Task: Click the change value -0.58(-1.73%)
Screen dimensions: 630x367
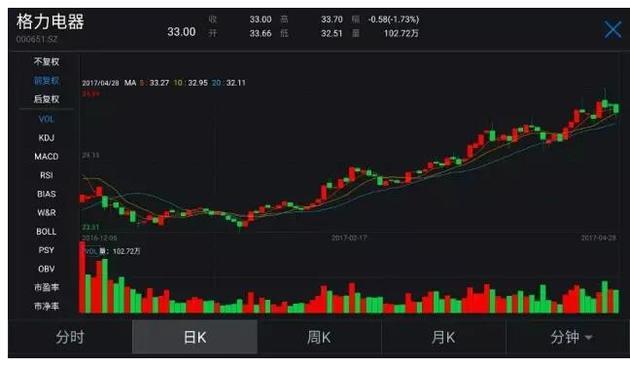Action: [393, 19]
